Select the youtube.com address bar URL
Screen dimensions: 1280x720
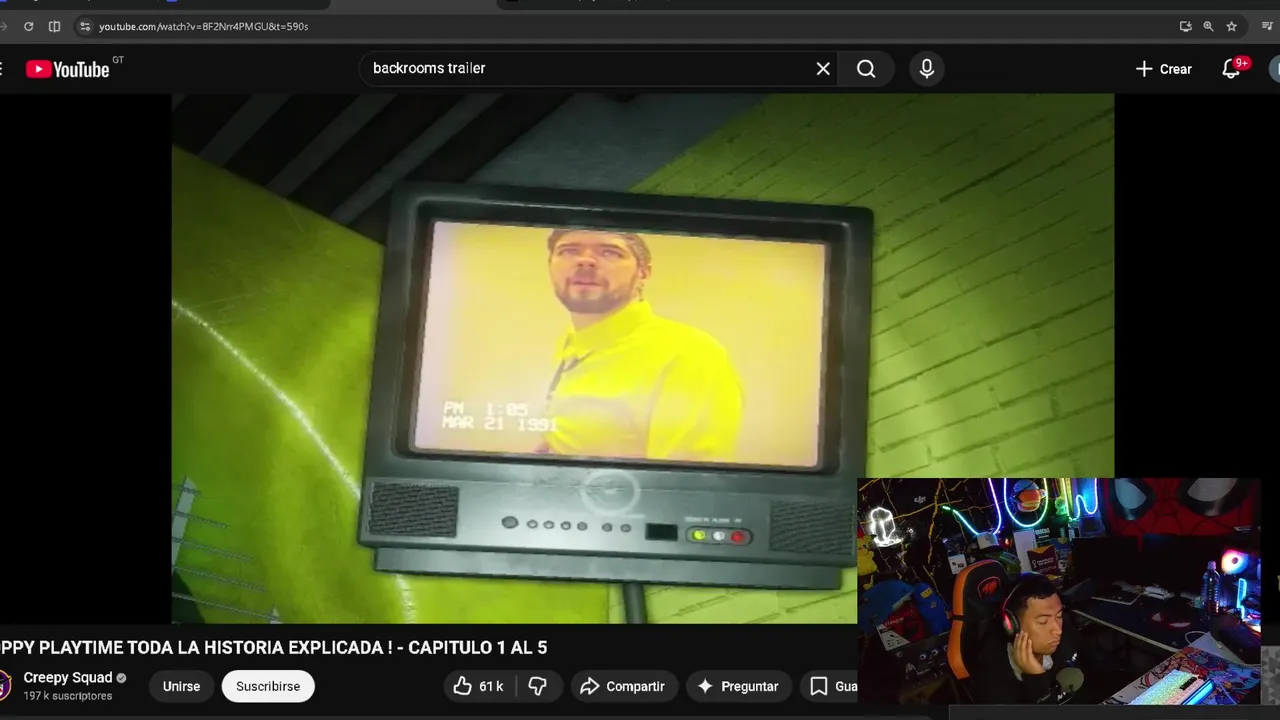tap(203, 26)
